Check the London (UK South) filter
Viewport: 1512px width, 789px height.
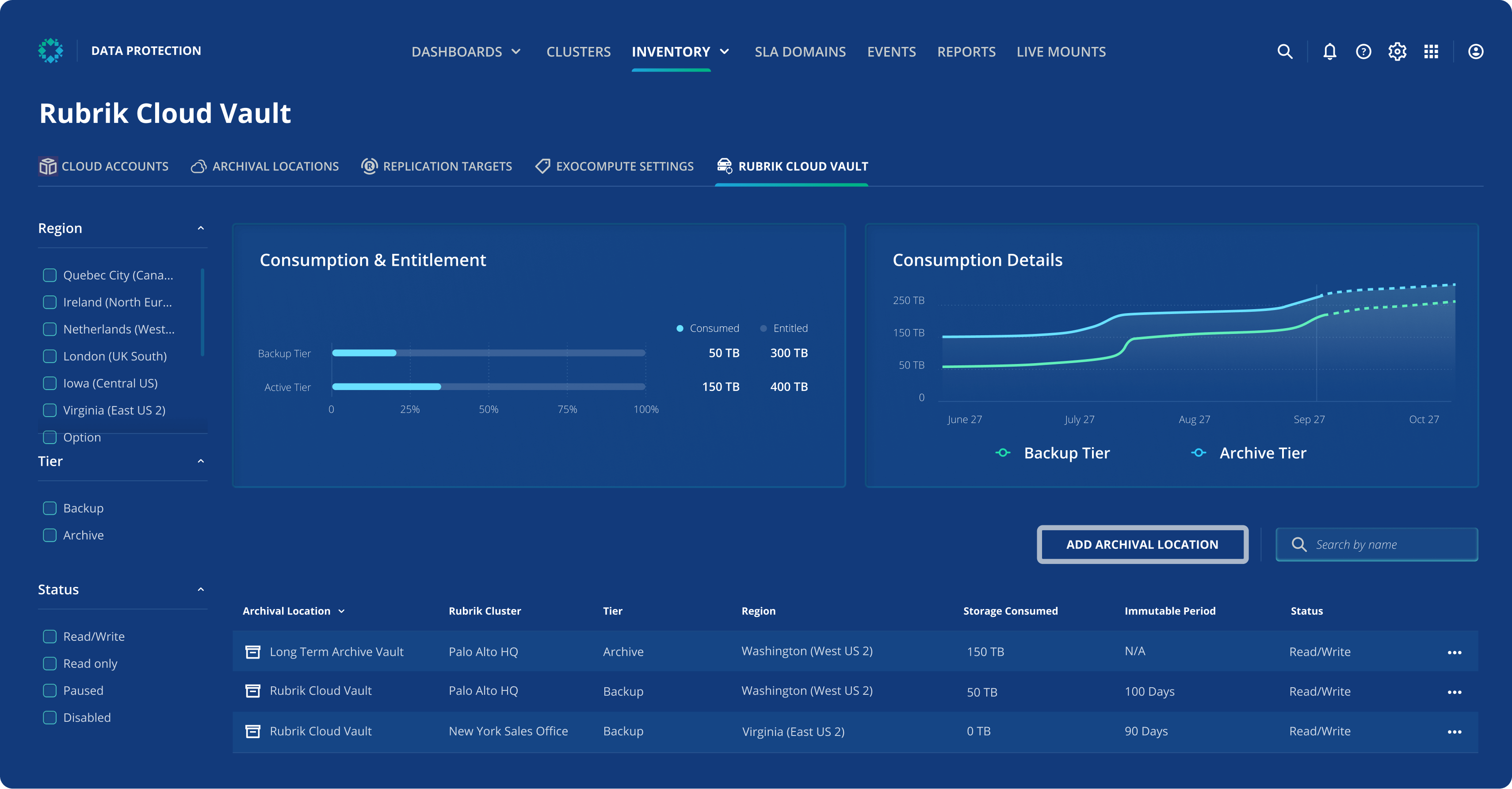[x=50, y=356]
